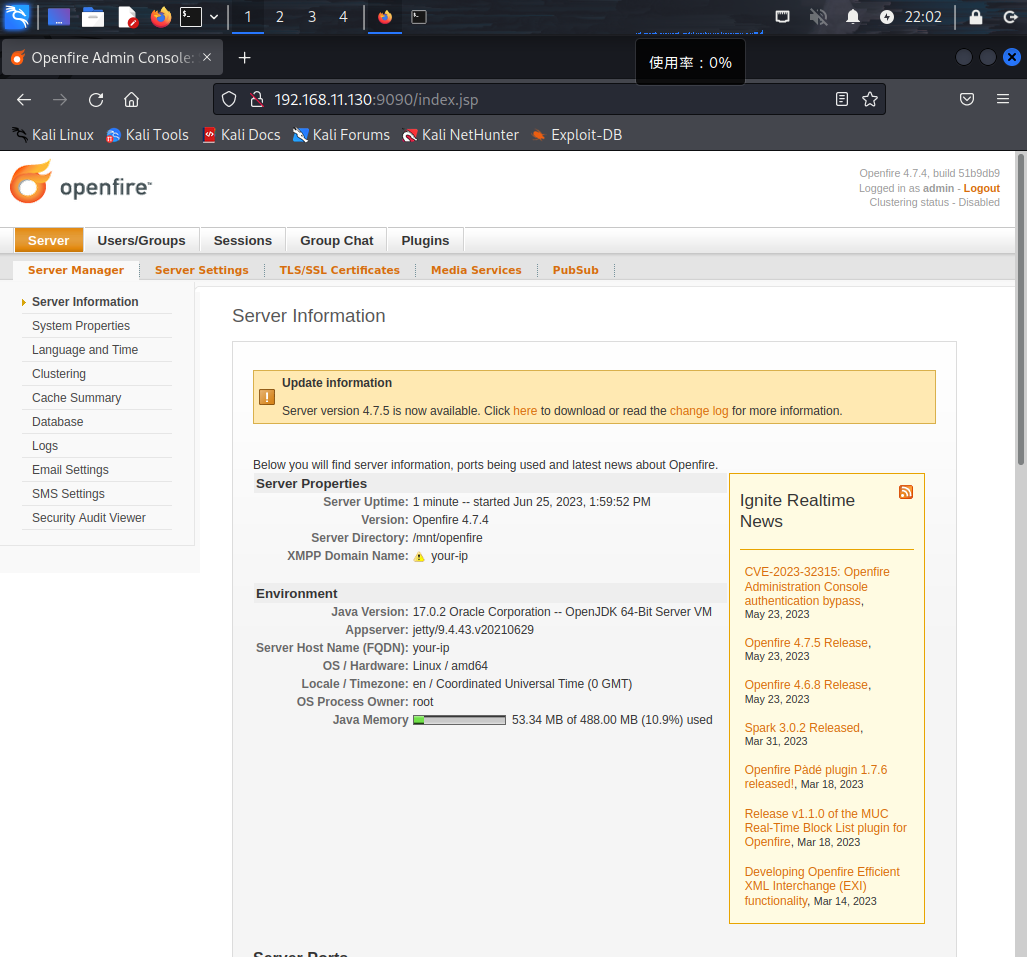
Task: Click the URL address bar field
Action: (550, 99)
